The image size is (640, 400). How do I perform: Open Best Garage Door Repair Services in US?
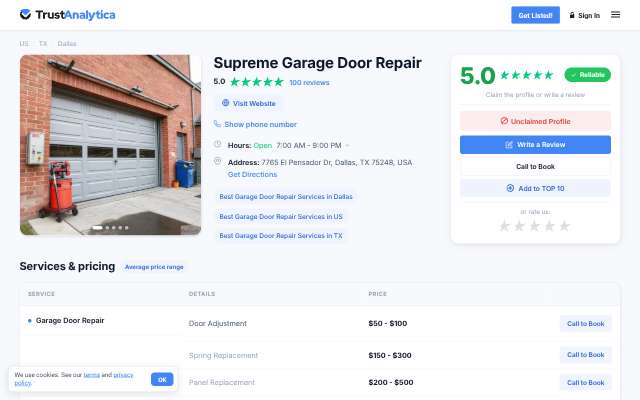coord(281,216)
